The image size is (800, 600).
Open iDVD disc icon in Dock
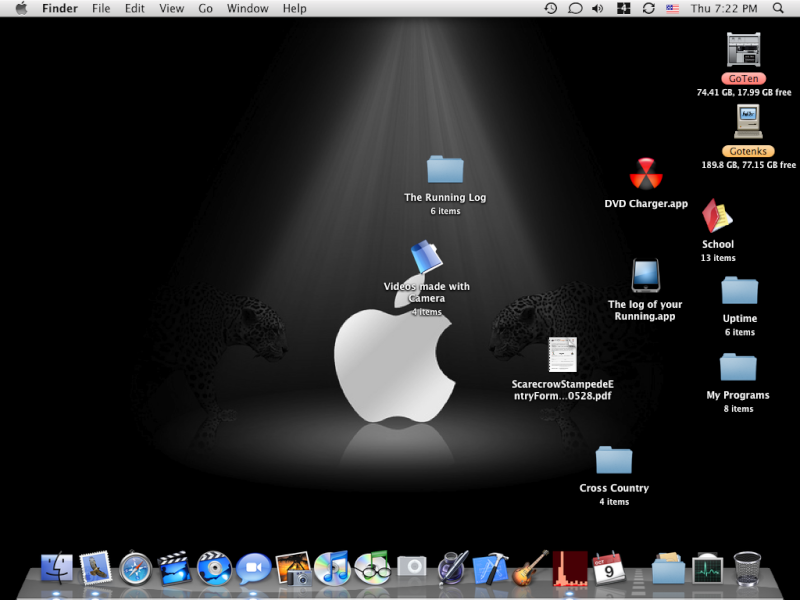(x=214, y=567)
